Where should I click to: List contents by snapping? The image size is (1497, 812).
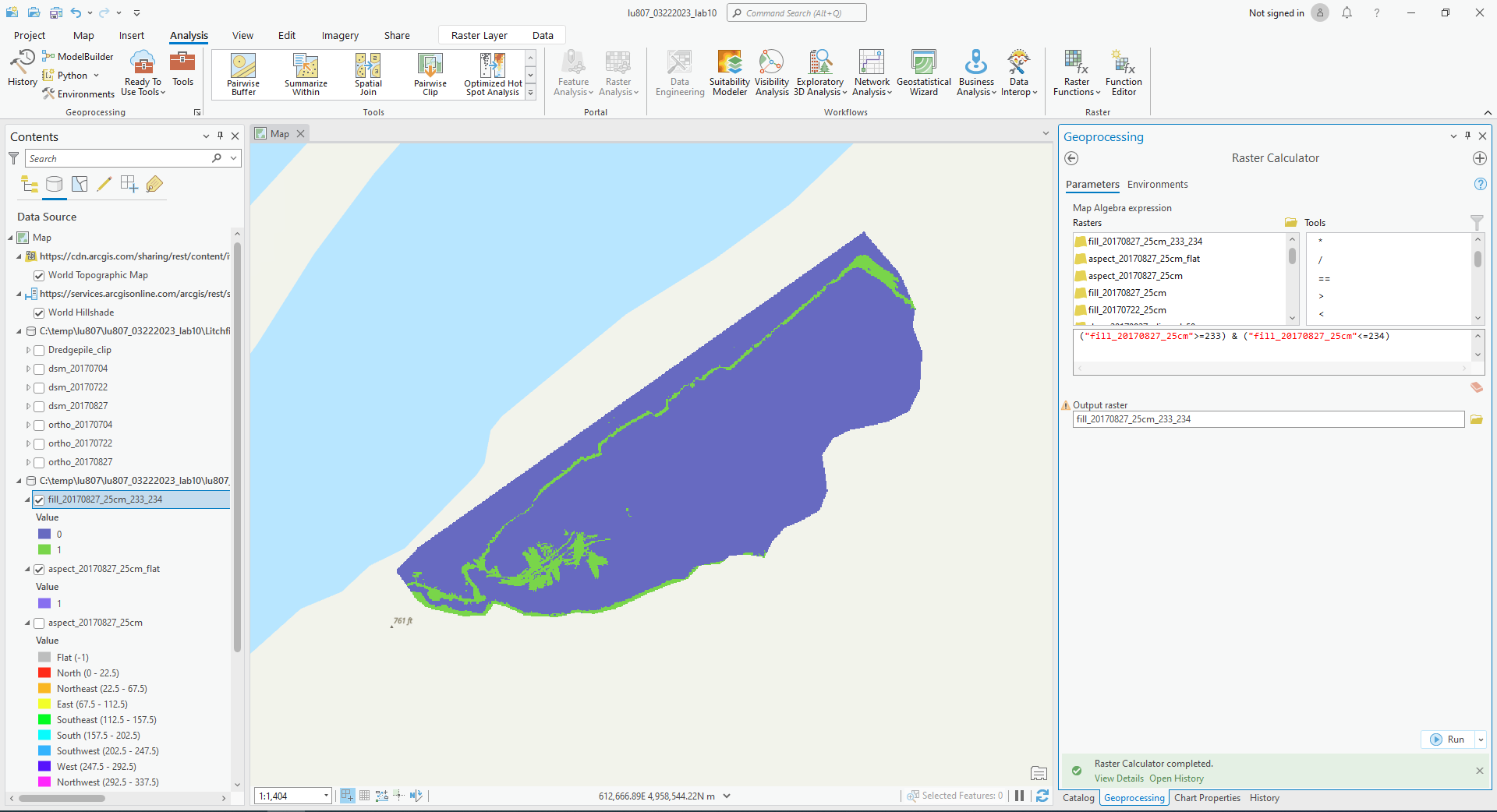129,184
